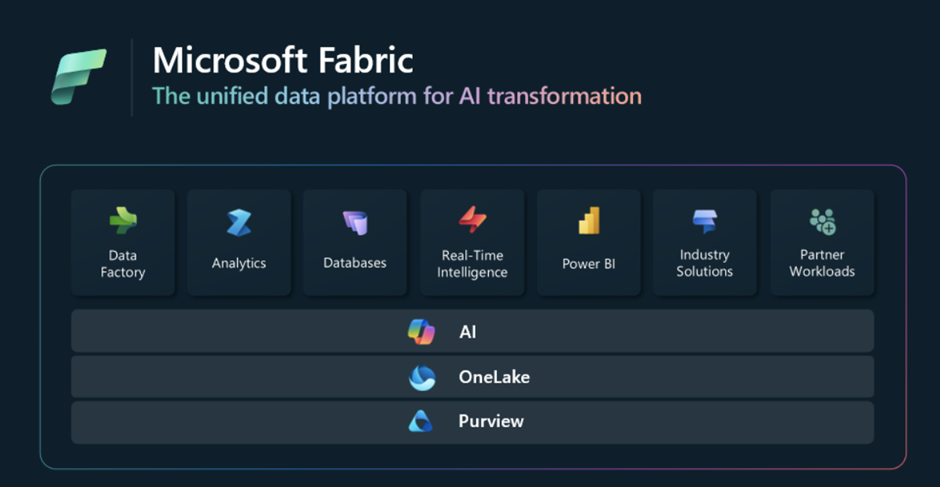Click the Microsoft Fabric title text

[283, 60]
